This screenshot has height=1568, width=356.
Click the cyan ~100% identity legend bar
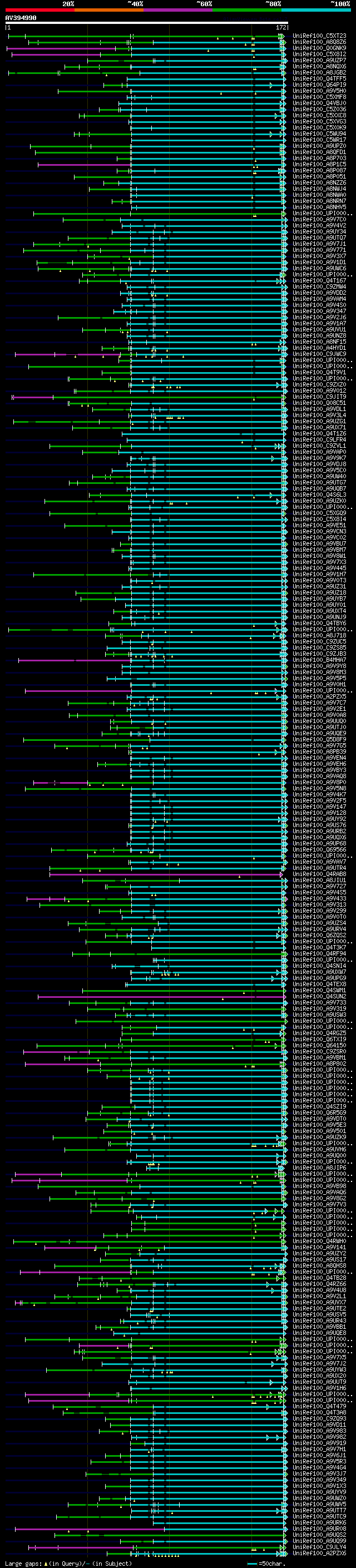tap(316, 10)
